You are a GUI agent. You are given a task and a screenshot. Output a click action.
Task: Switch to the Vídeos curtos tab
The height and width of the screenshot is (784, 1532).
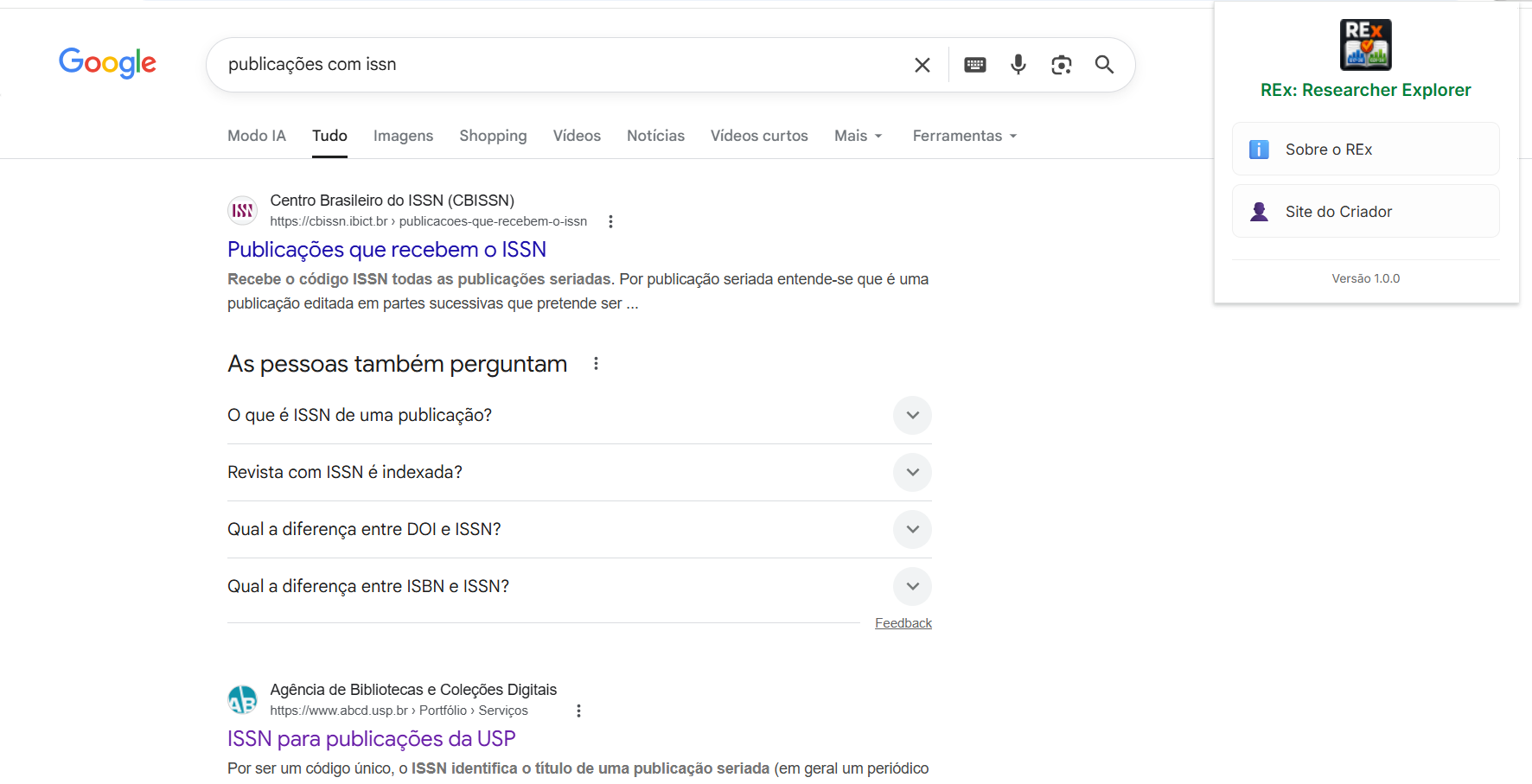(759, 136)
